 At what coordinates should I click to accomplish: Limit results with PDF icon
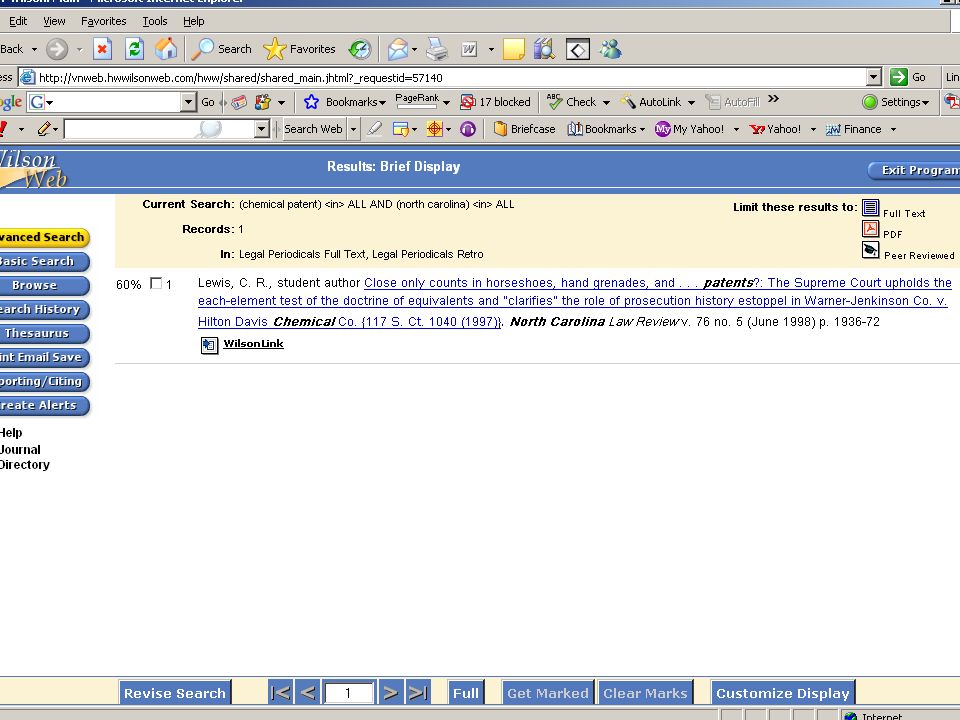pos(870,229)
